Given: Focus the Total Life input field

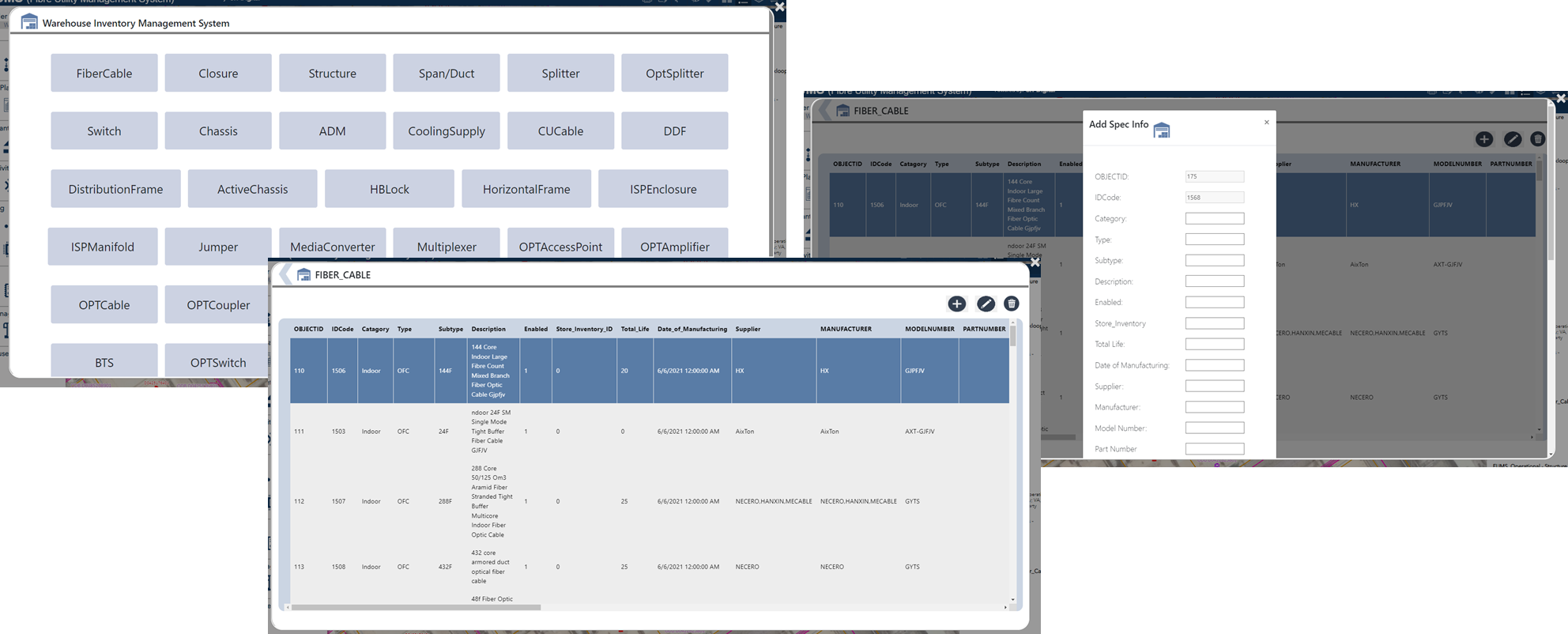Looking at the screenshot, I should (x=1215, y=344).
